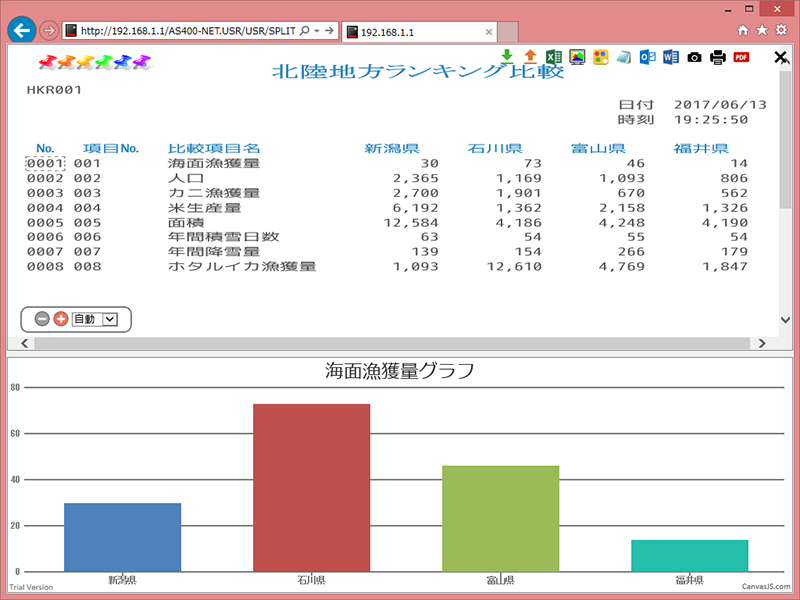Click the green 富山県 chart bar
Image resolution: width=800 pixels, height=600 pixels.
coord(501,518)
